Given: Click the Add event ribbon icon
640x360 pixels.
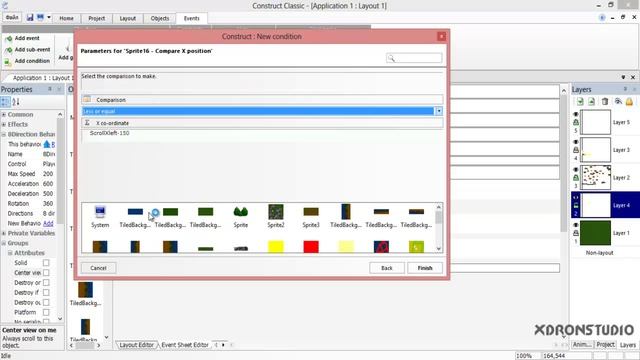Looking at the screenshot, I should point(8,38).
